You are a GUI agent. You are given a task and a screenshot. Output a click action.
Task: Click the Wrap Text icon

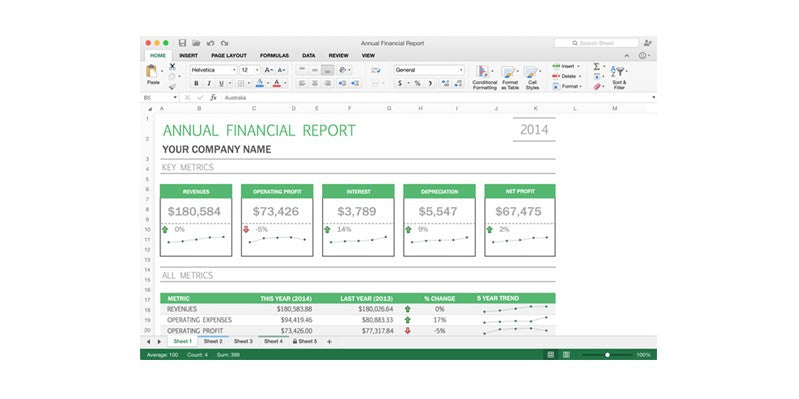376,70
